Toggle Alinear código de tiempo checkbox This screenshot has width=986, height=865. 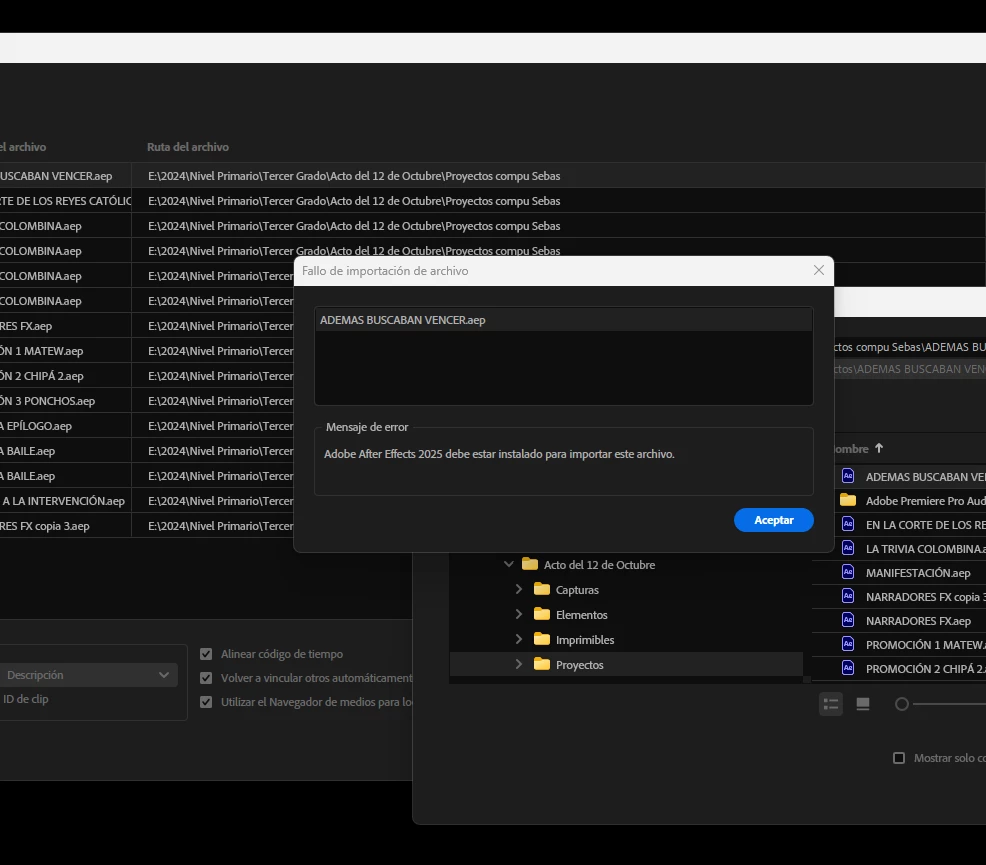pyautogui.click(x=206, y=654)
